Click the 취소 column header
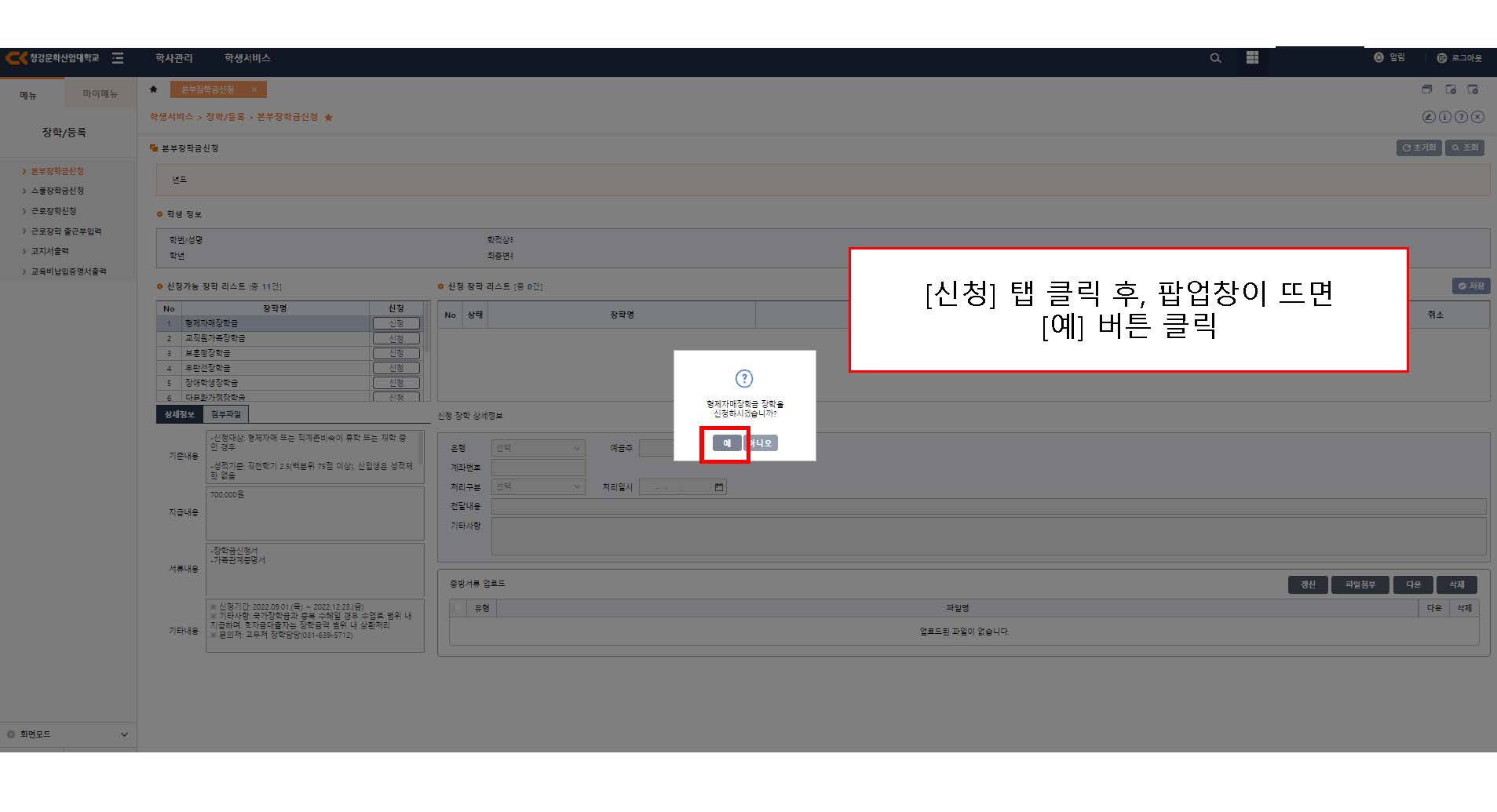Image resolution: width=1497 pixels, height=812 pixels. 1435,315
